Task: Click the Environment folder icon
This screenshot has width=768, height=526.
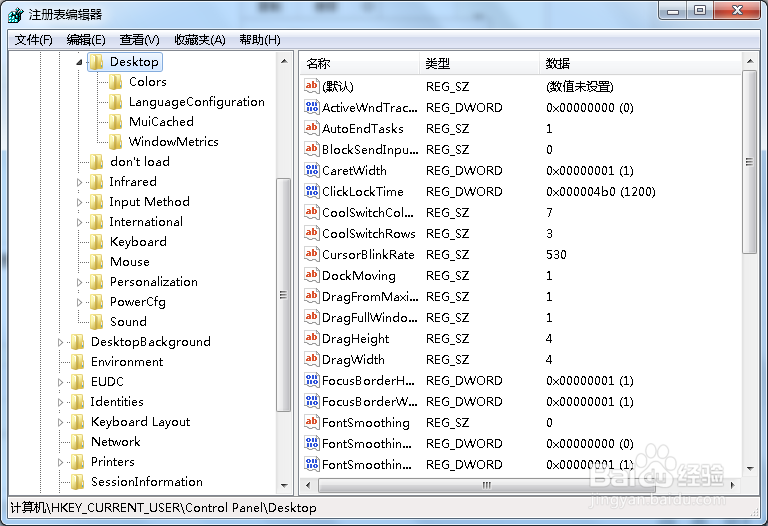Action: tap(77, 362)
